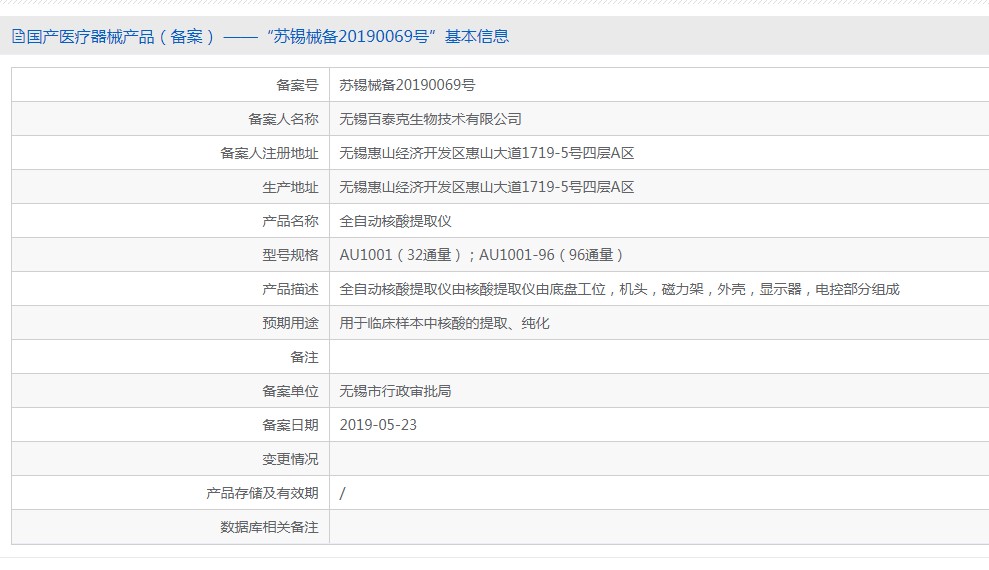This screenshot has height=570, width=989.
Task: Click the label "数据库相关备注"
Action: point(269,527)
